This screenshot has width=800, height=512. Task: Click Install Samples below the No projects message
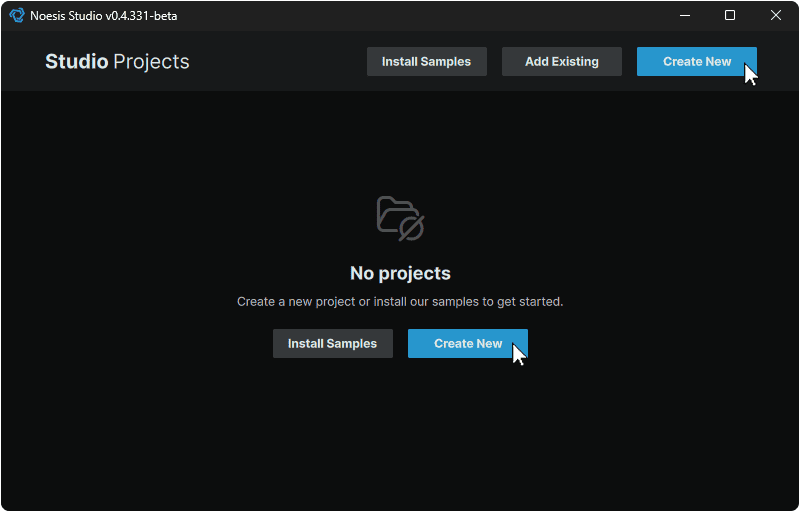[x=333, y=343]
